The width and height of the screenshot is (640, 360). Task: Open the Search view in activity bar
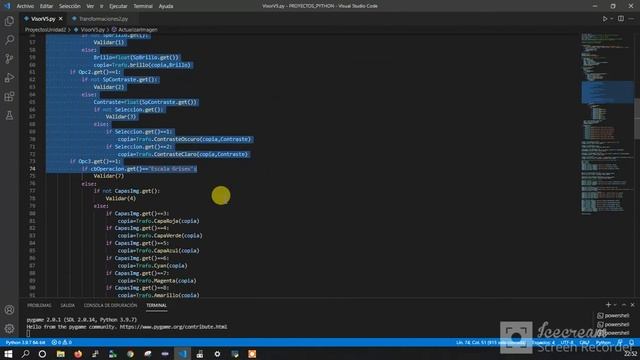pos(9,40)
